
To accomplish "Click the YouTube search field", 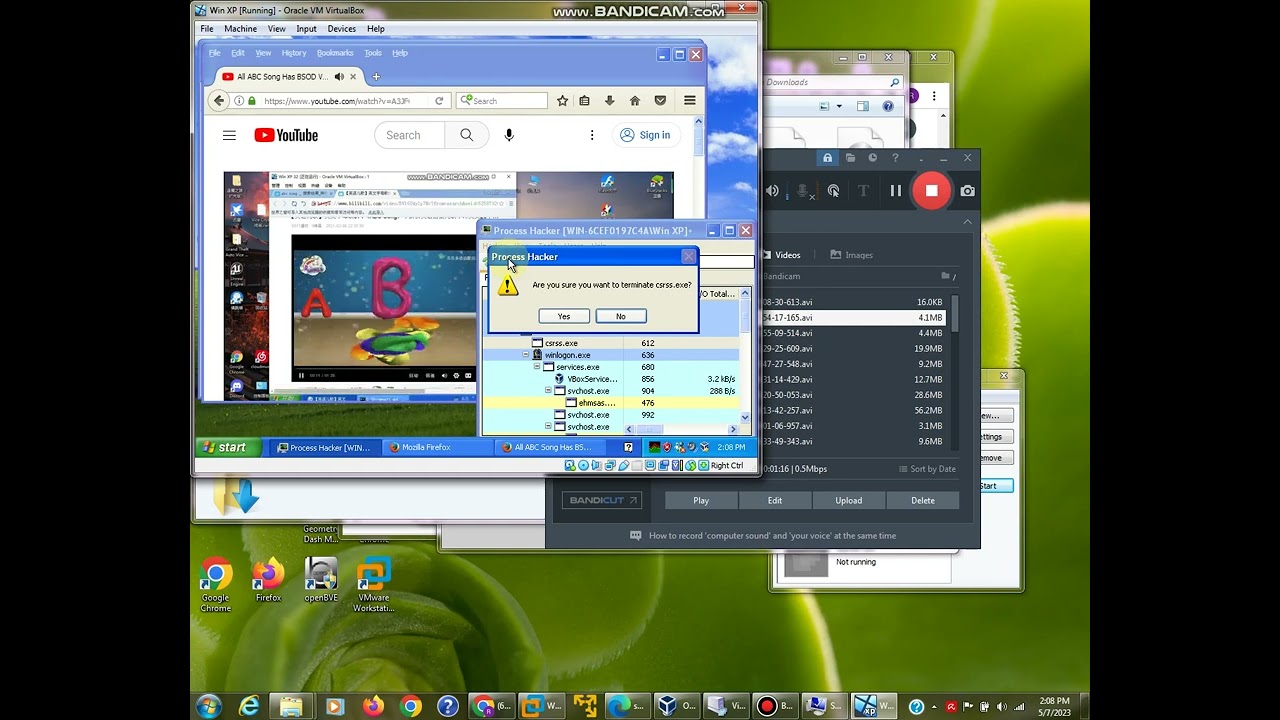I will [x=410, y=135].
